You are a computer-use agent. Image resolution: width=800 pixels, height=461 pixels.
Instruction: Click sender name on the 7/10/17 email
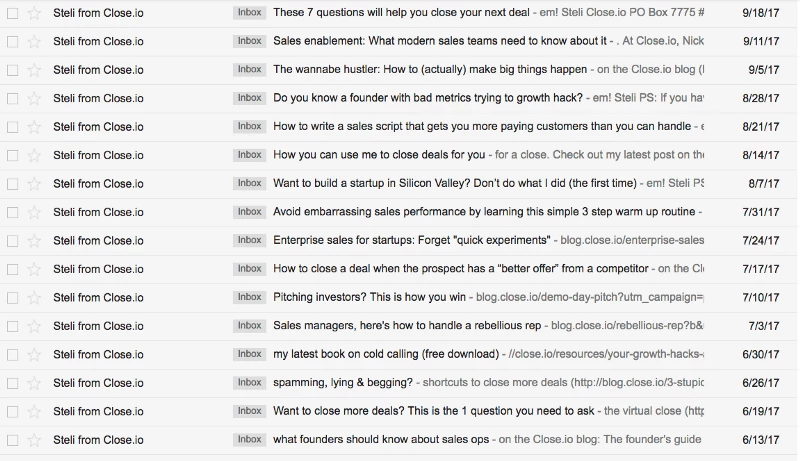click(x=98, y=297)
